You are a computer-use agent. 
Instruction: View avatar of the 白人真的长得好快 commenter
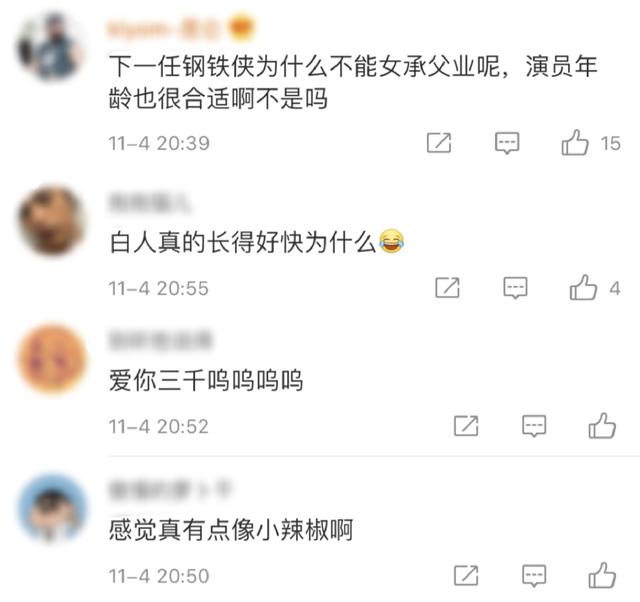pos(51,221)
